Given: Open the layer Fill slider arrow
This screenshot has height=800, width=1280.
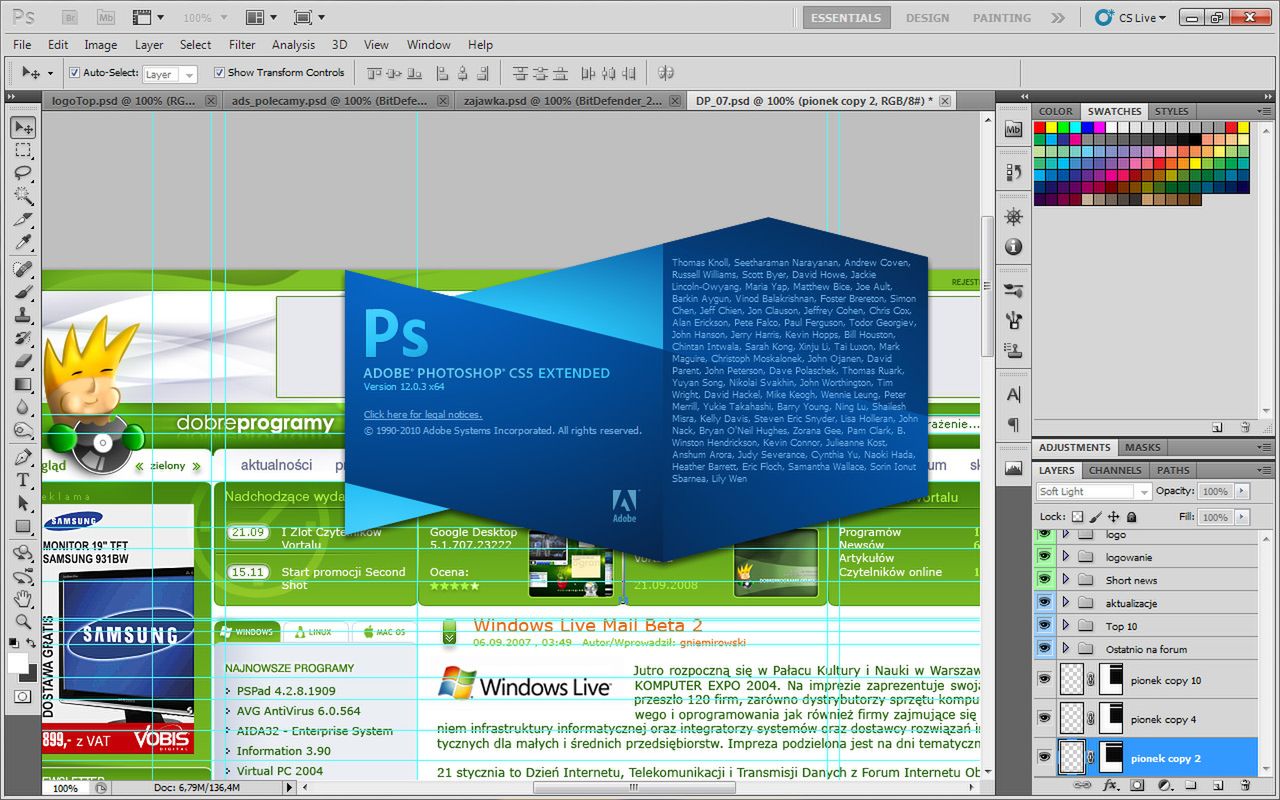Looking at the screenshot, I should [x=1242, y=517].
